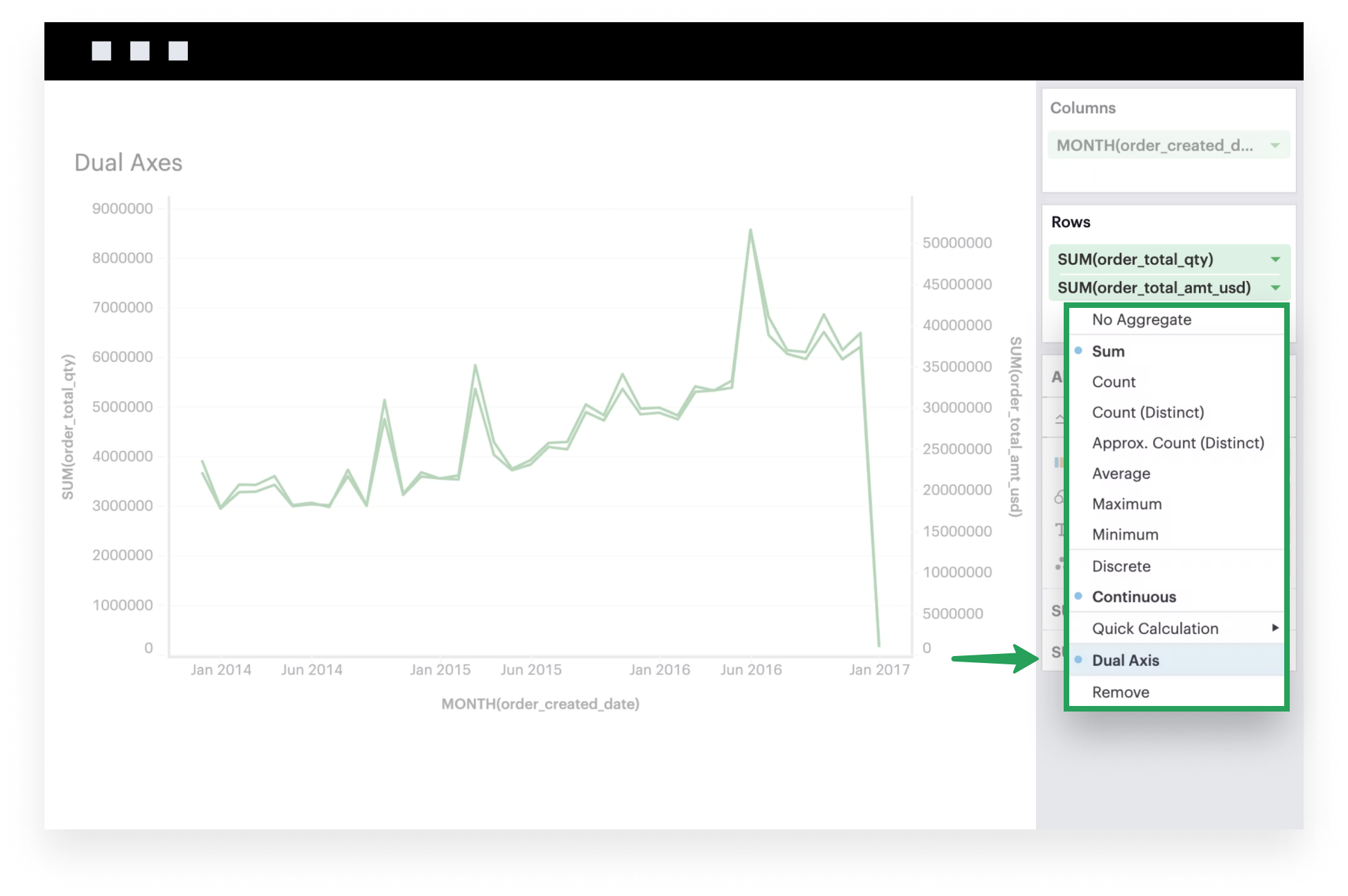Image resolution: width=1348 pixels, height=896 pixels.
Task: Expand the Quick Calculation submenu arrow
Action: click(1274, 628)
